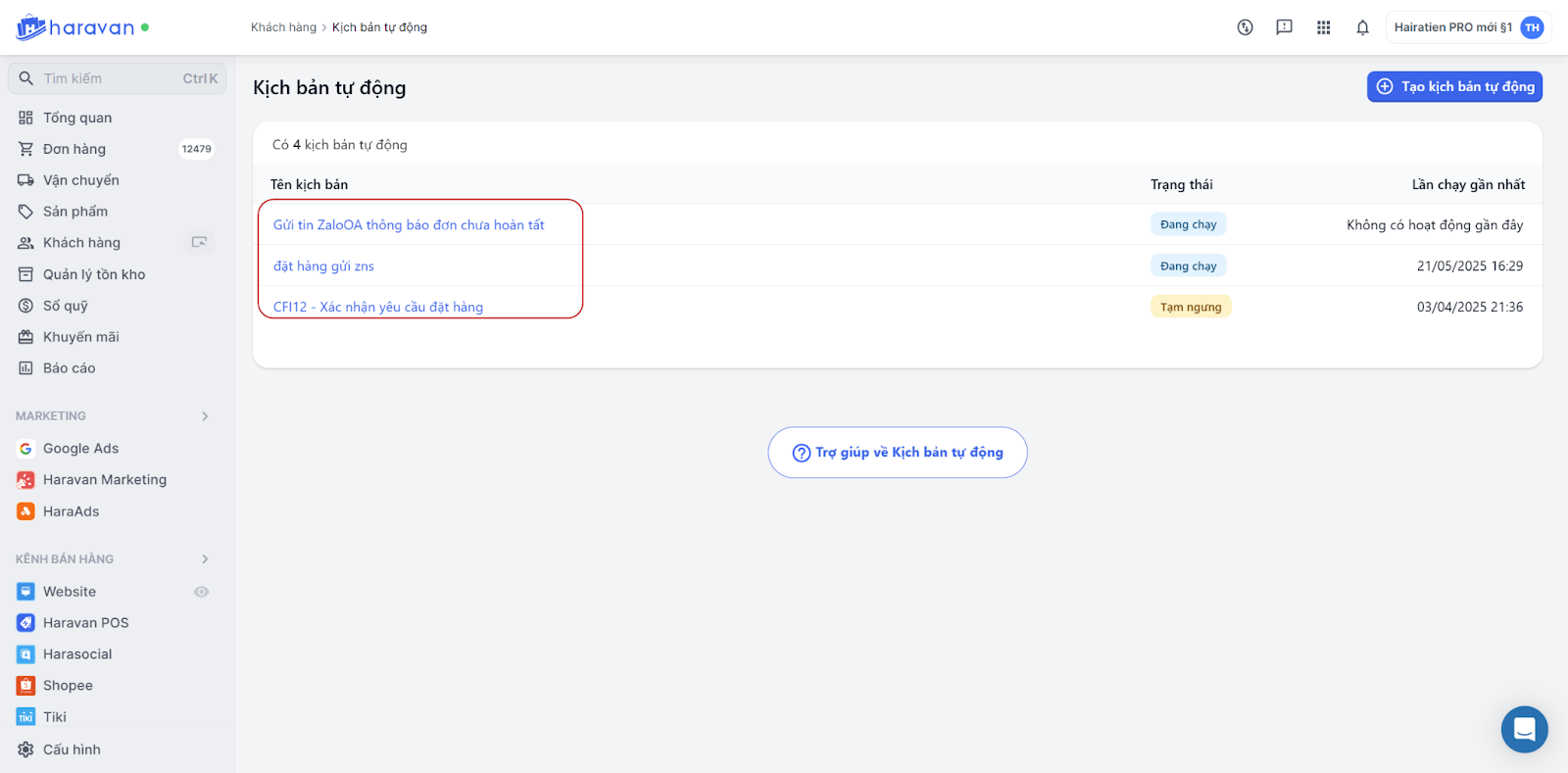This screenshot has width=1568, height=773.
Task: Click Trợ giúp về Kịch bản tự động
Action: (898, 453)
